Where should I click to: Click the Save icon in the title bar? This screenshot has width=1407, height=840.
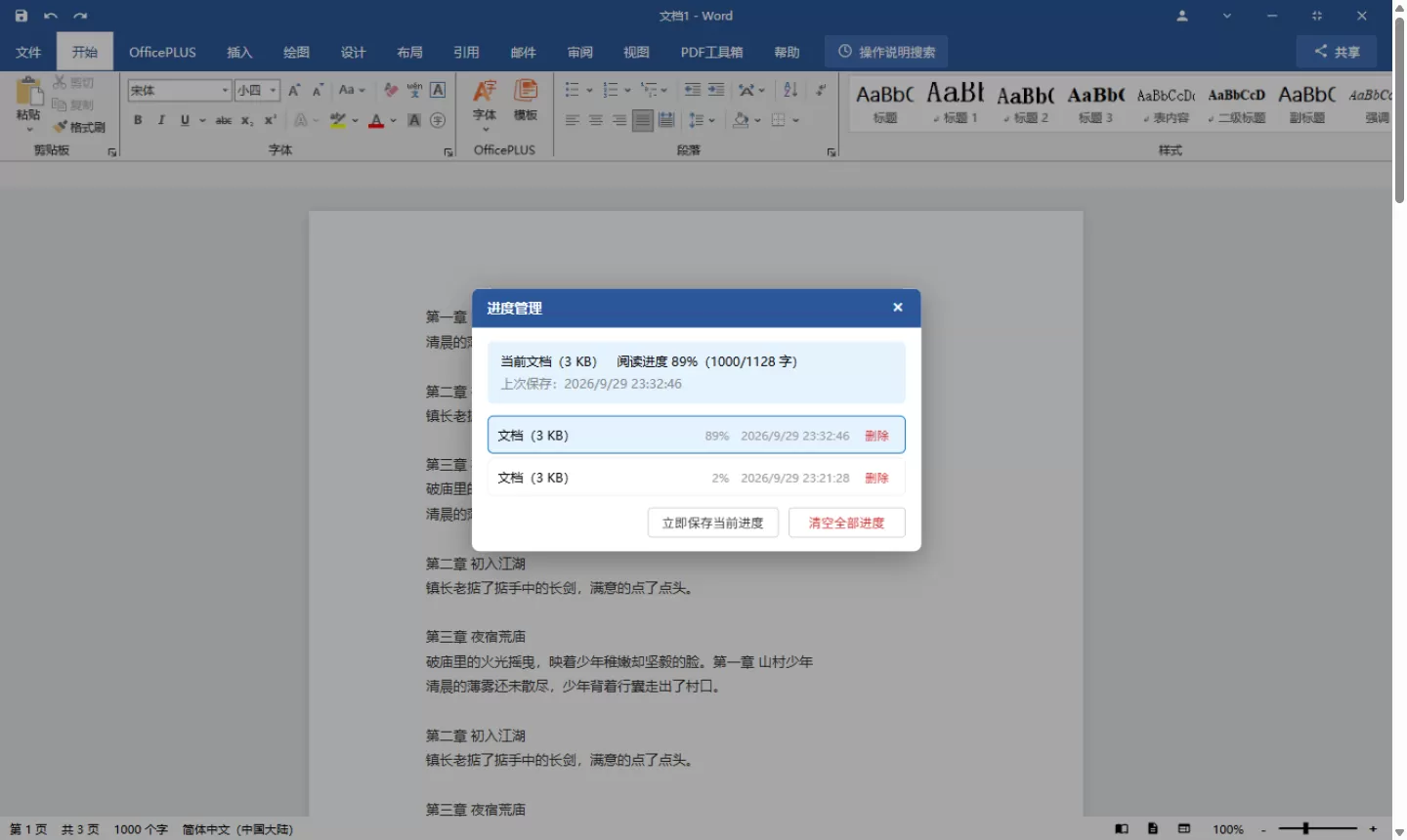[21, 16]
